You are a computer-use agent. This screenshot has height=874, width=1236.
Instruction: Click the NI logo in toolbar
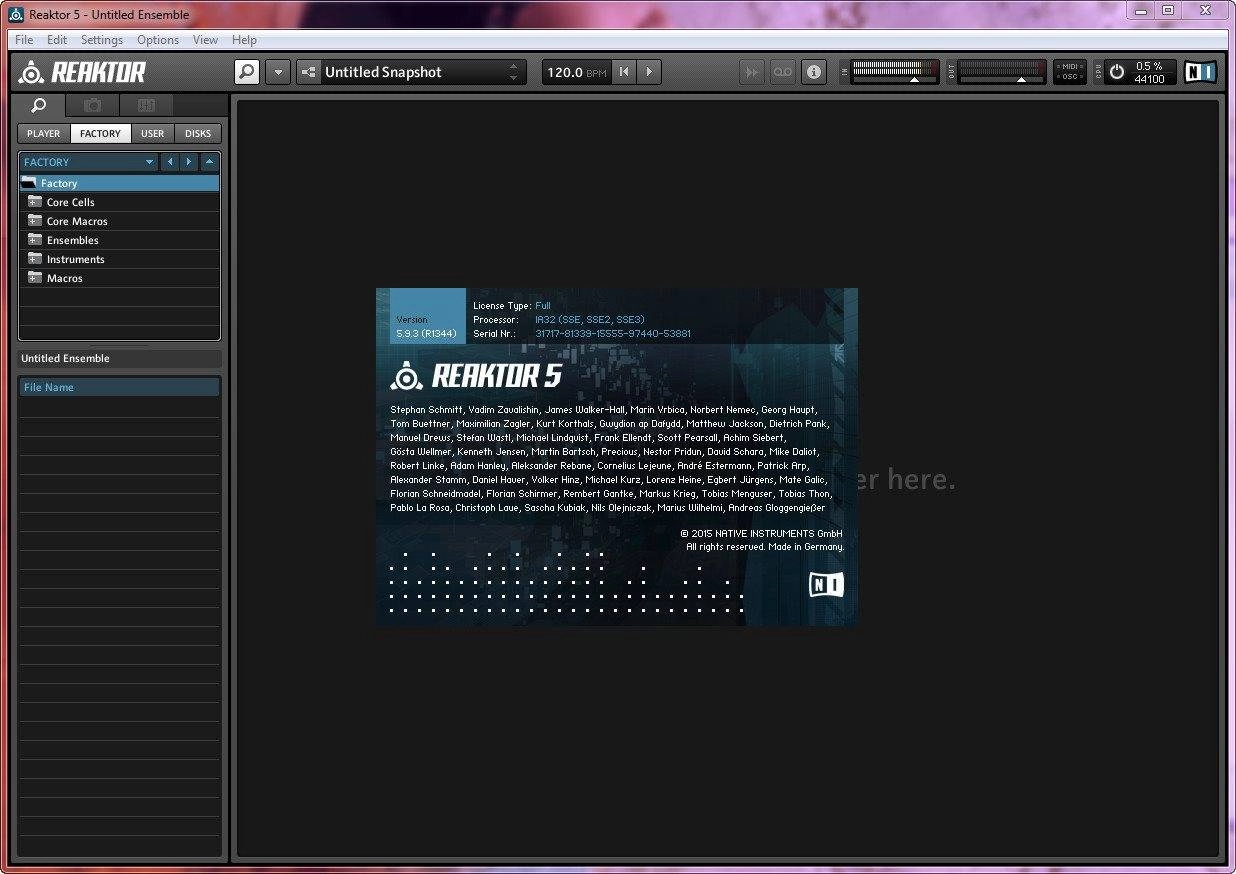coord(1200,72)
